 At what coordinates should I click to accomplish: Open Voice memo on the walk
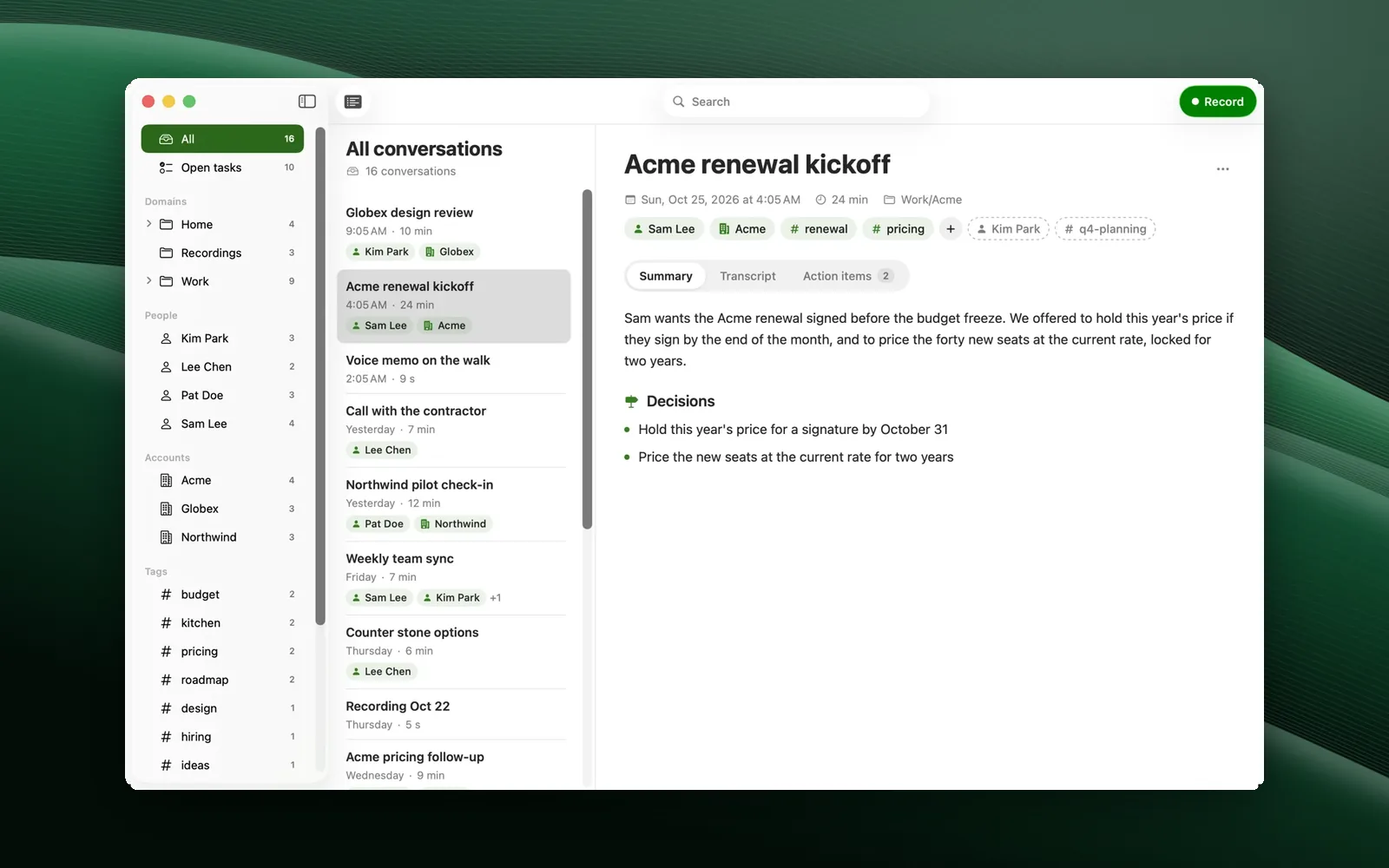(x=453, y=368)
